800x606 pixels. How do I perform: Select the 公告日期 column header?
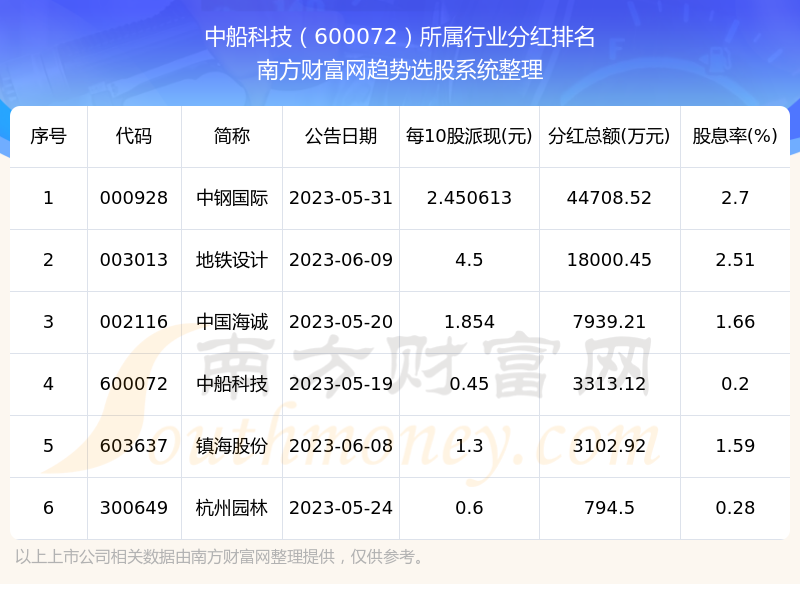(x=341, y=136)
